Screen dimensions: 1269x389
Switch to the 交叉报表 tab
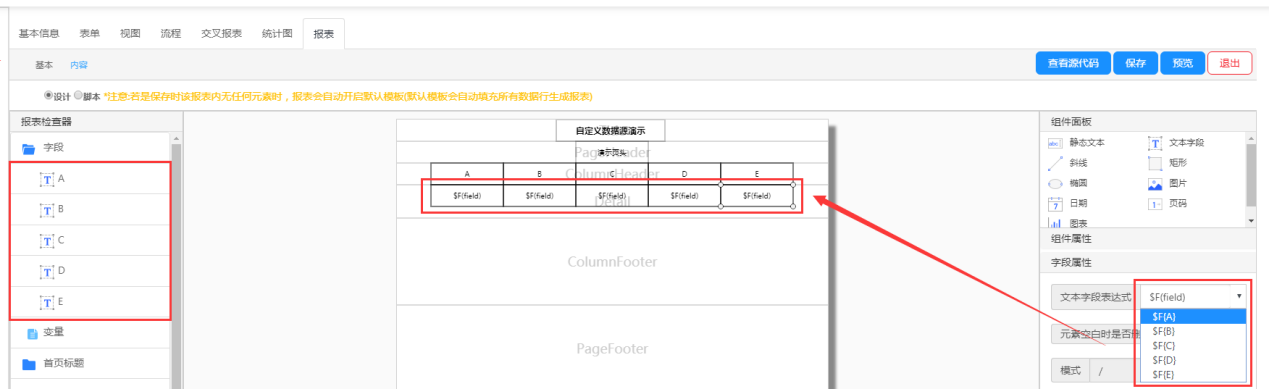(x=221, y=33)
